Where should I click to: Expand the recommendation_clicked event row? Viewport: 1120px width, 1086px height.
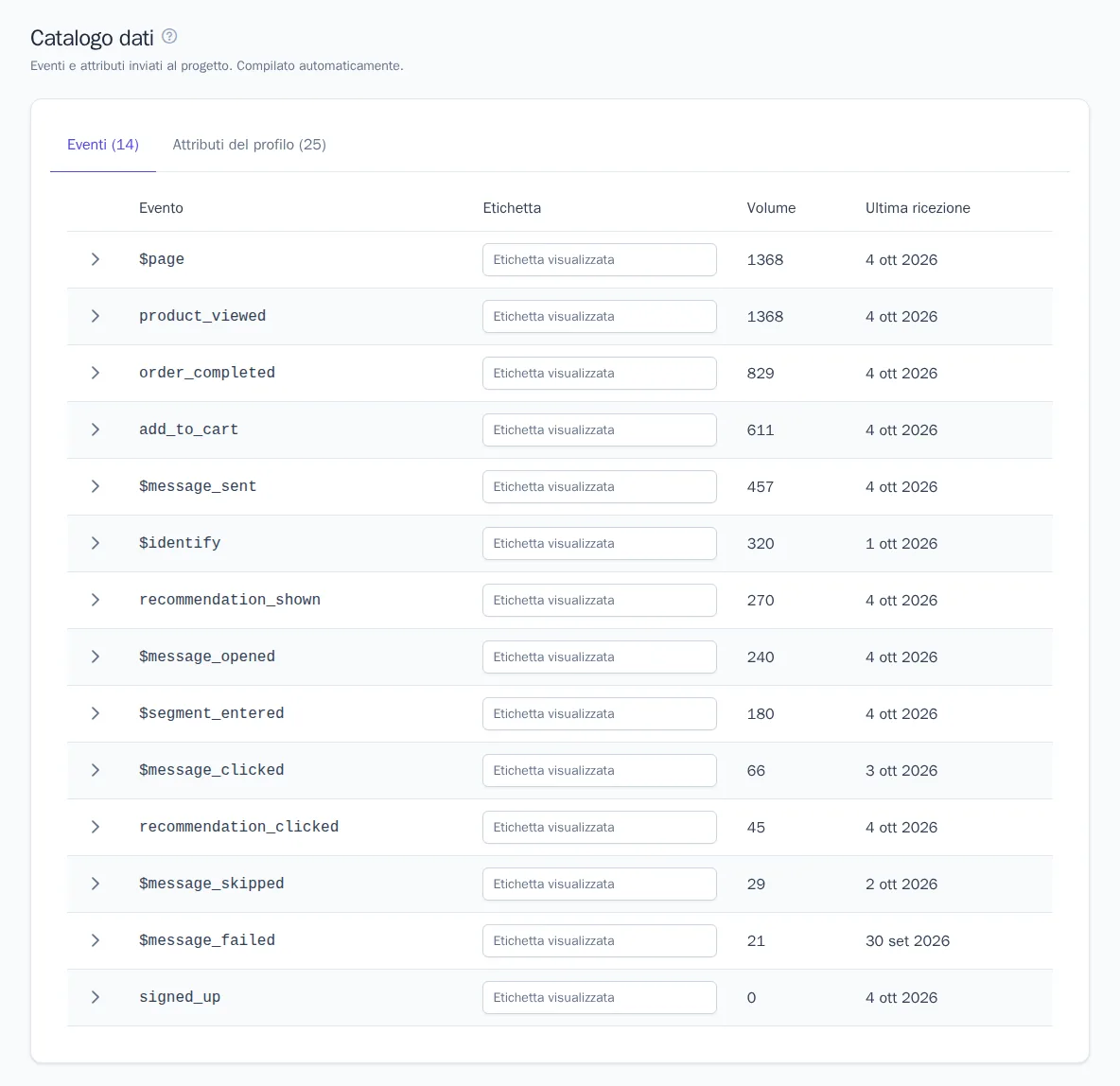coord(95,827)
